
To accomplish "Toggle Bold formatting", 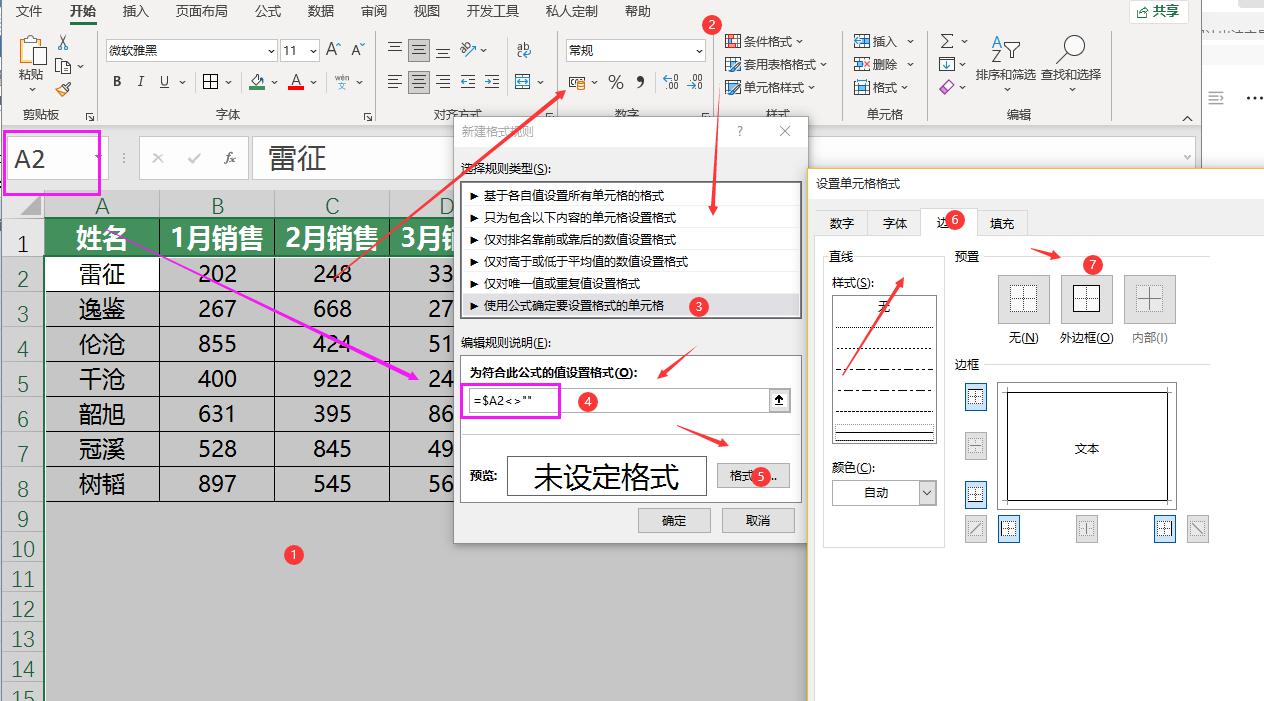I will pyautogui.click(x=117, y=82).
